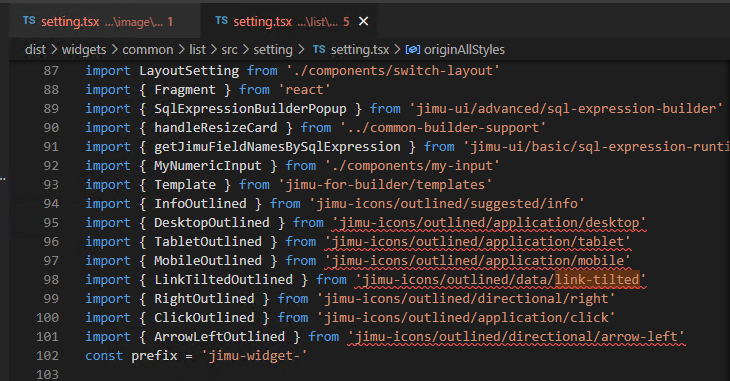730x381 pixels.
Task: Click ClickOutlined identifier
Action: [204, 318]
